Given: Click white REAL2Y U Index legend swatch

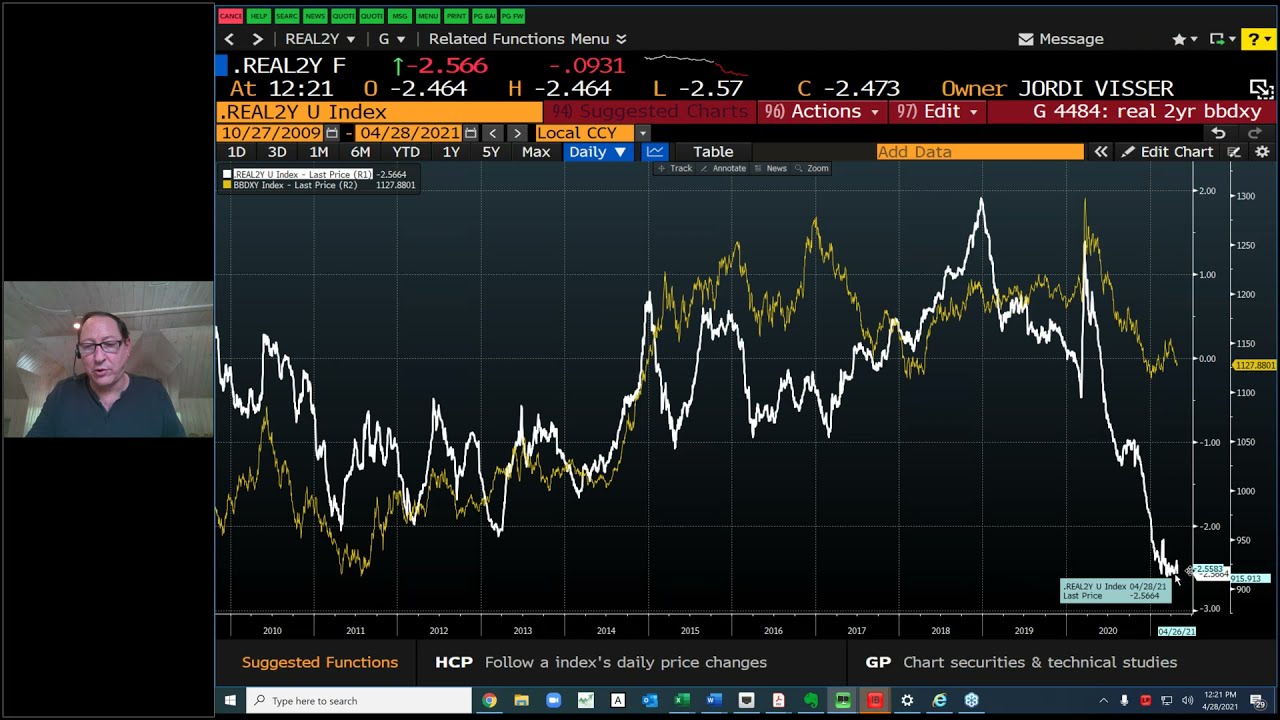Looking at the screenshot, I should (x=228, y=175).
